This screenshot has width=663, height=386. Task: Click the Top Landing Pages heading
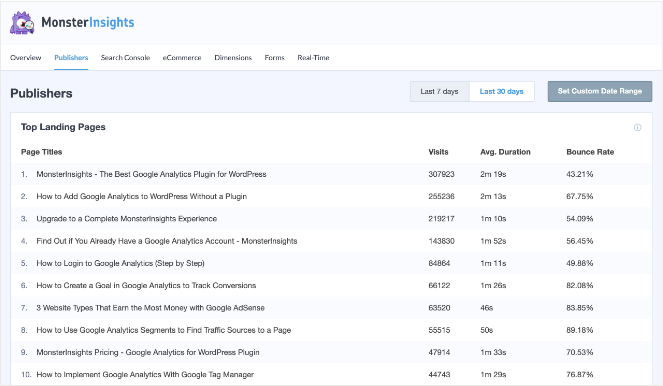point(63,127)
